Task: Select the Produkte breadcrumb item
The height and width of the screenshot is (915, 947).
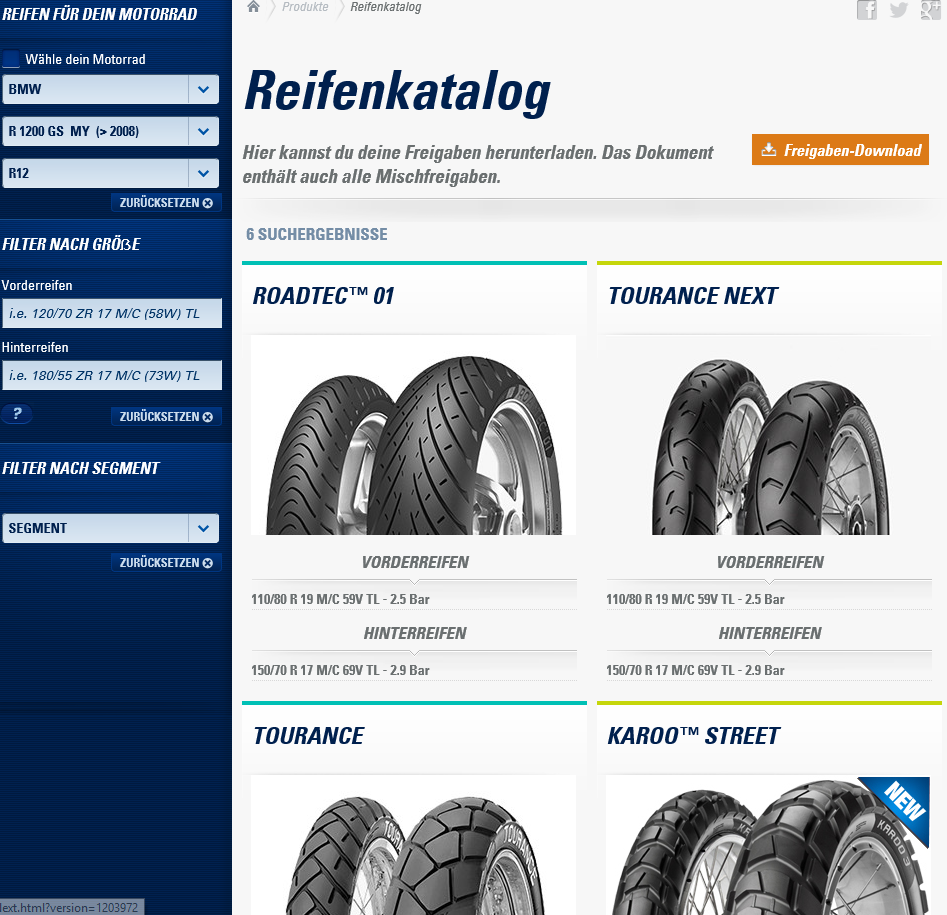Action: tap(305, 7)
